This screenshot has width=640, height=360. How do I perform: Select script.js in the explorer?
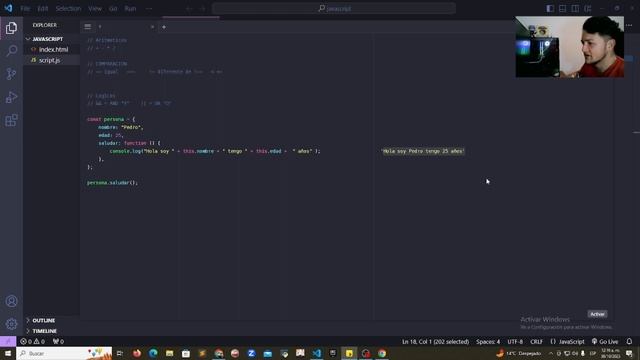tap(51, 60)
